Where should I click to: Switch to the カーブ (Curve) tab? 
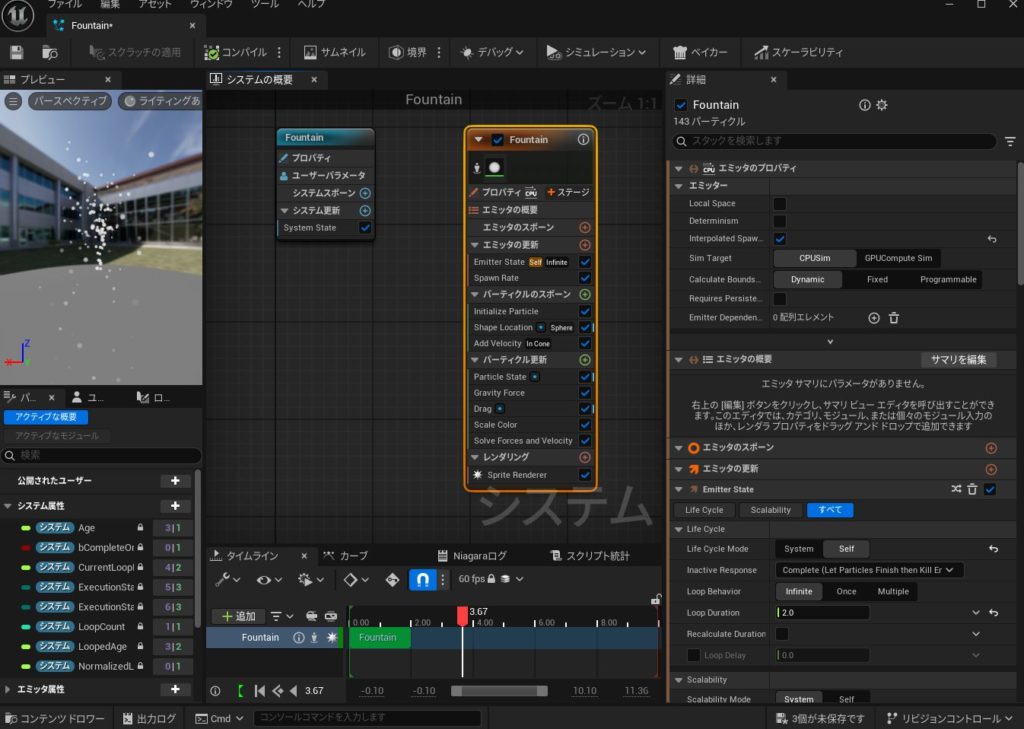346,556
